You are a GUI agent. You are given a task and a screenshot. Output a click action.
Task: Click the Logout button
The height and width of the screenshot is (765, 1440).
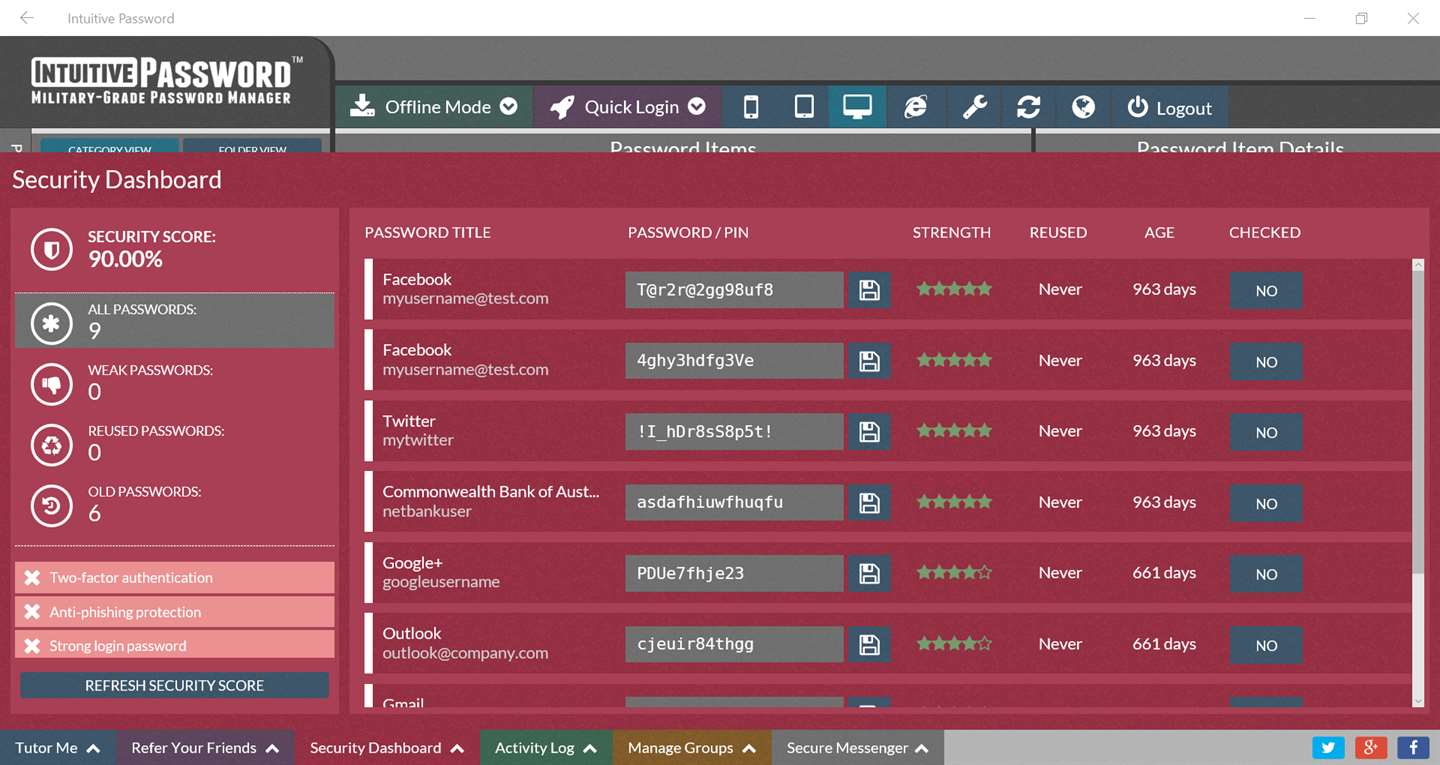tap(1169, 108)
